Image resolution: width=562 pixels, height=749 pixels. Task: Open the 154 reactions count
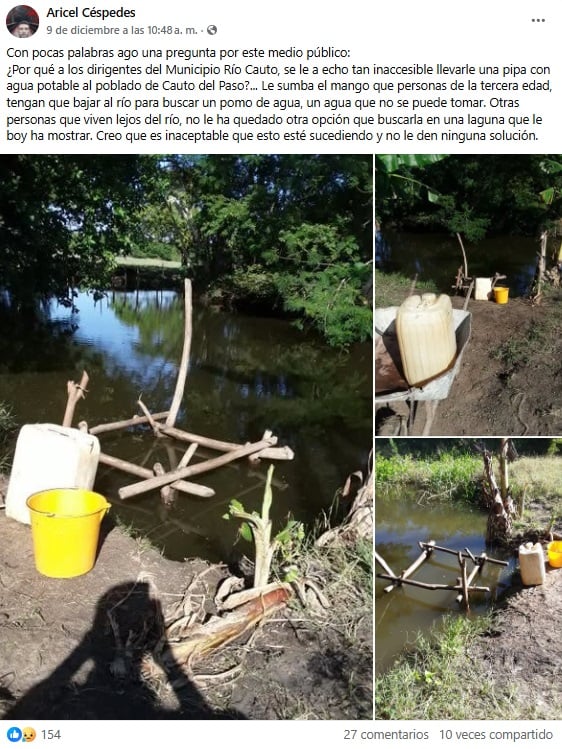[x=51, y=734]
